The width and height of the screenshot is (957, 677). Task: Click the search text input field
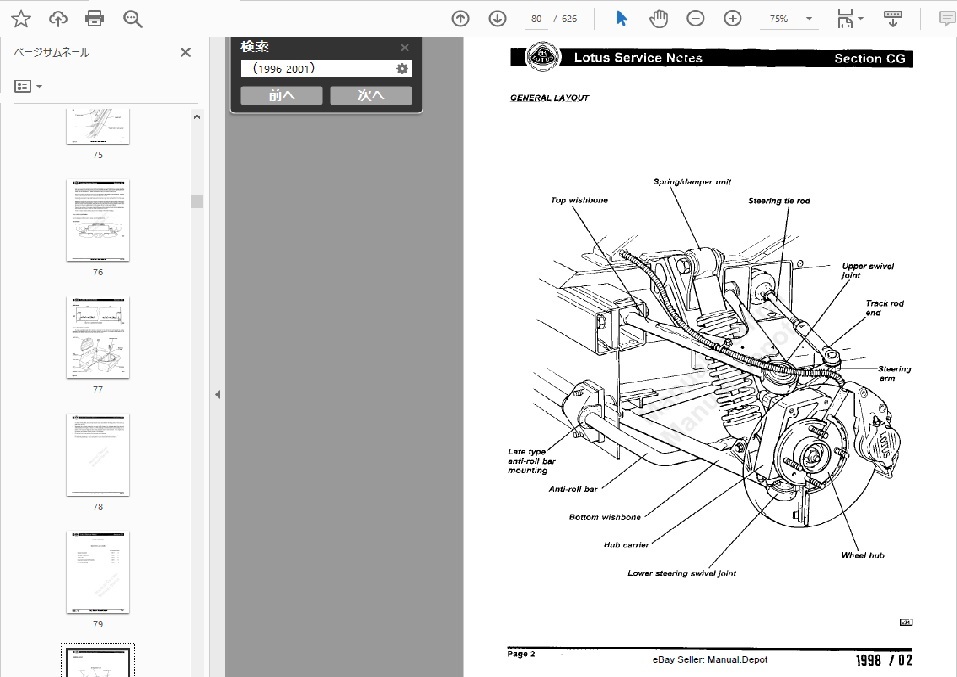(x=317, y=68)
